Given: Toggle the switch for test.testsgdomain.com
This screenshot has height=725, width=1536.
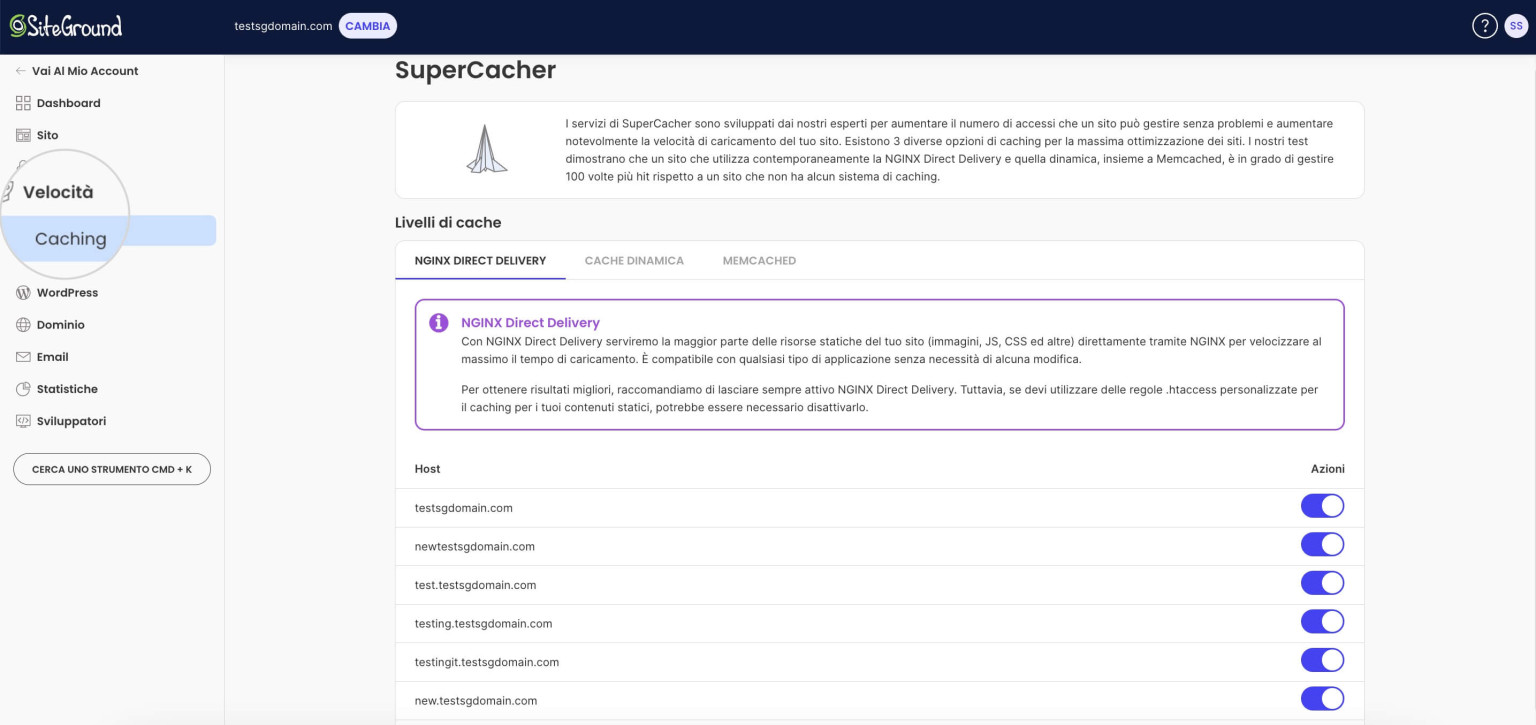Looking at the screenshot, I should [1322, 583].
